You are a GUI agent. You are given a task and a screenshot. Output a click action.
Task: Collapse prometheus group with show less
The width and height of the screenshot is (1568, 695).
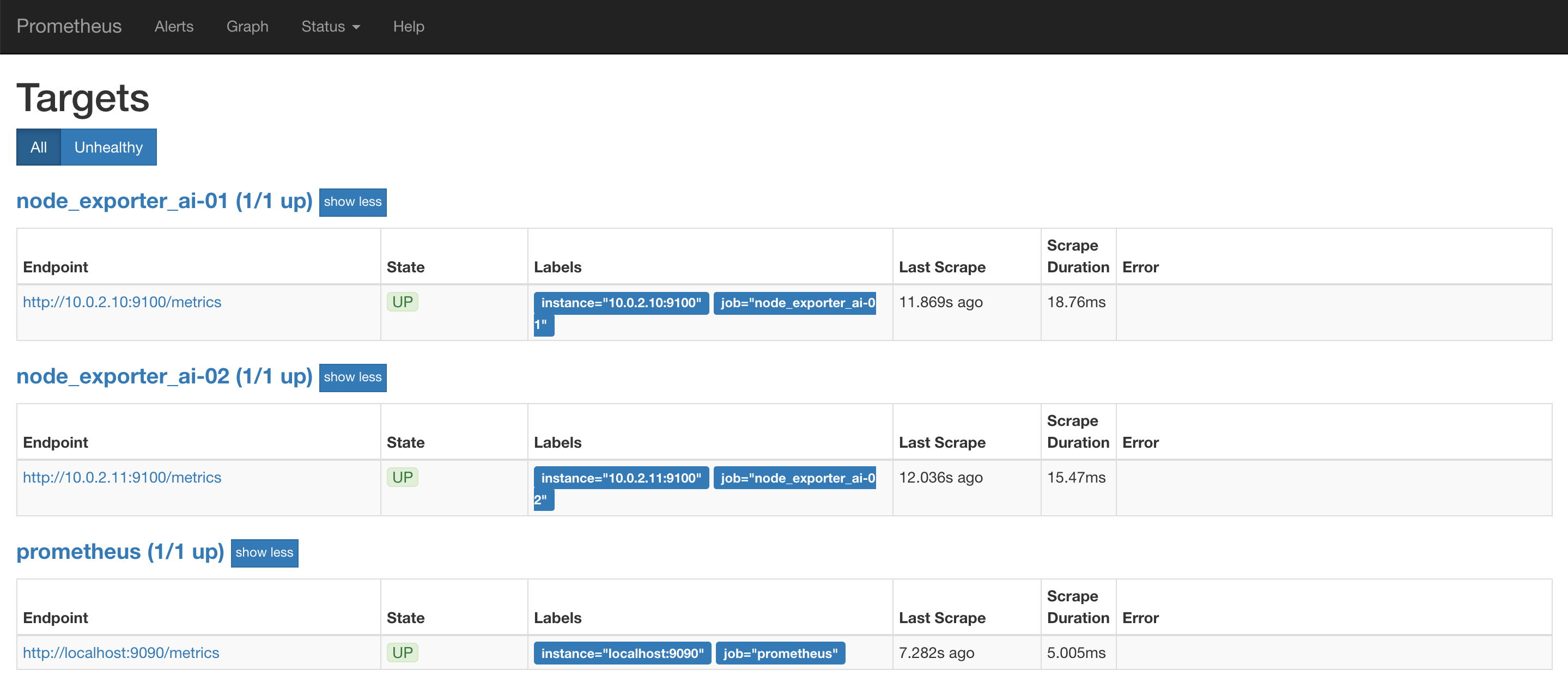pyautogui.click(x=264, y=553)
